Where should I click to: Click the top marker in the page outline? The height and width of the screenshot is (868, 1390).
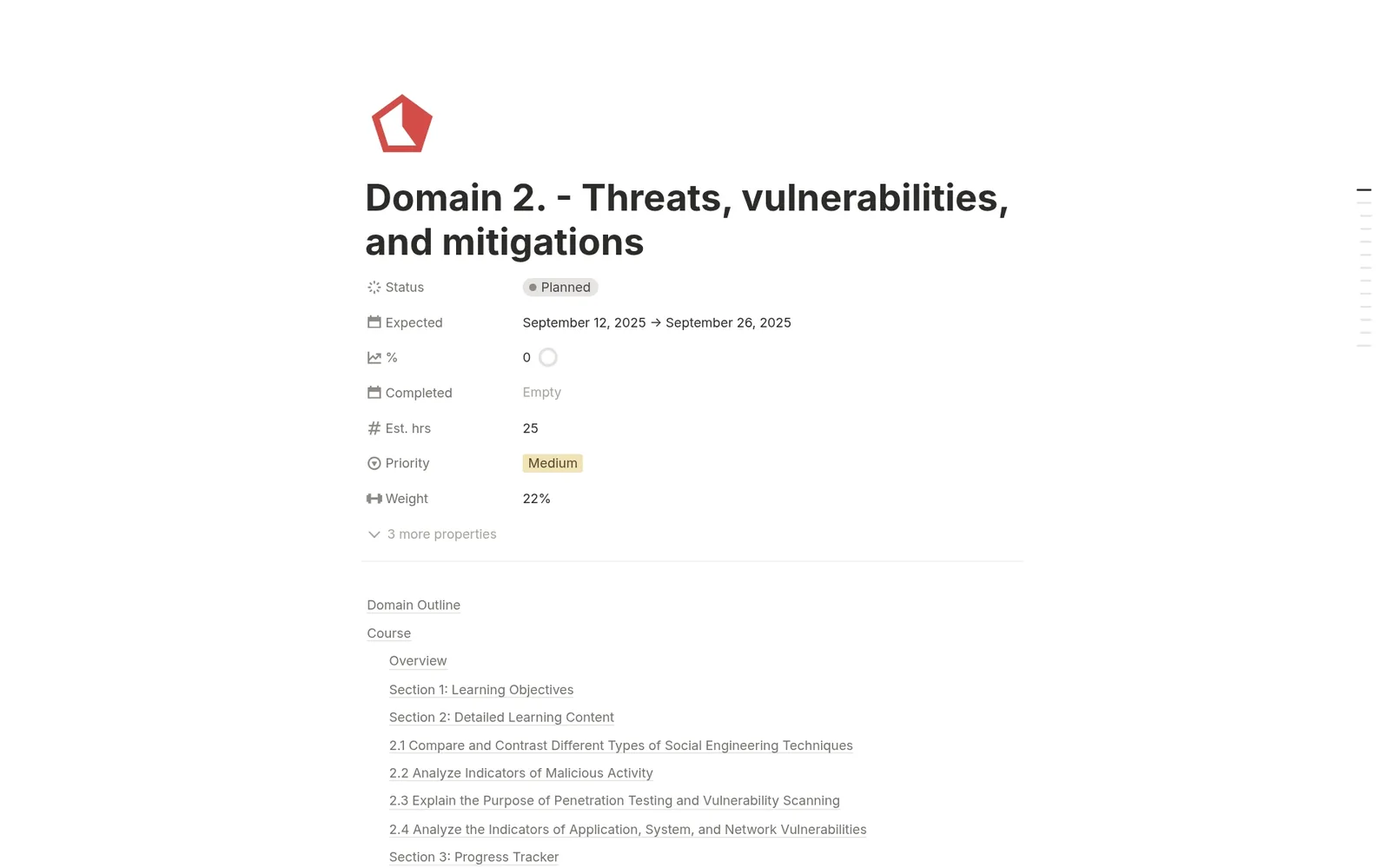click(1364, 189)
